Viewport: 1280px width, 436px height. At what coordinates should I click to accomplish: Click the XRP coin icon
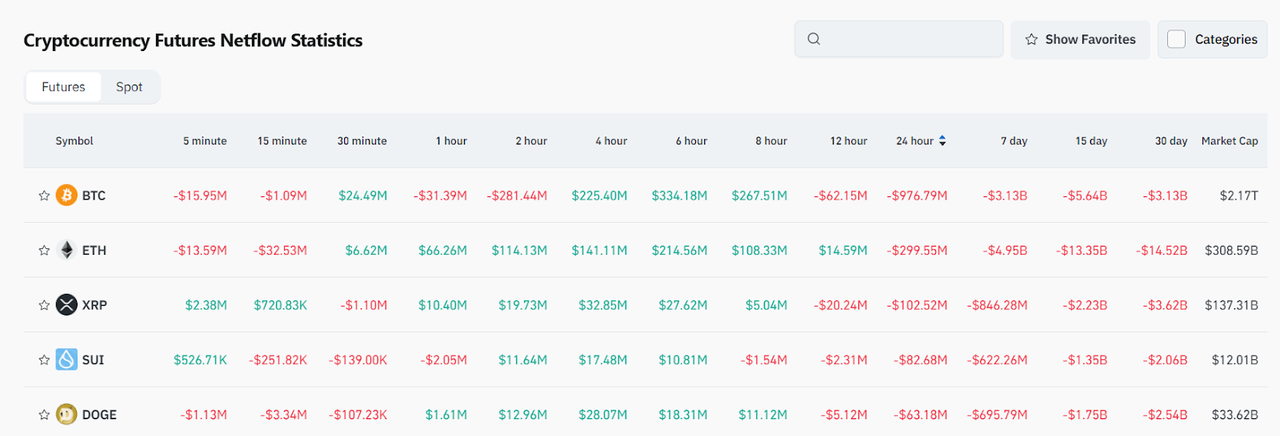tap(67, 304)
